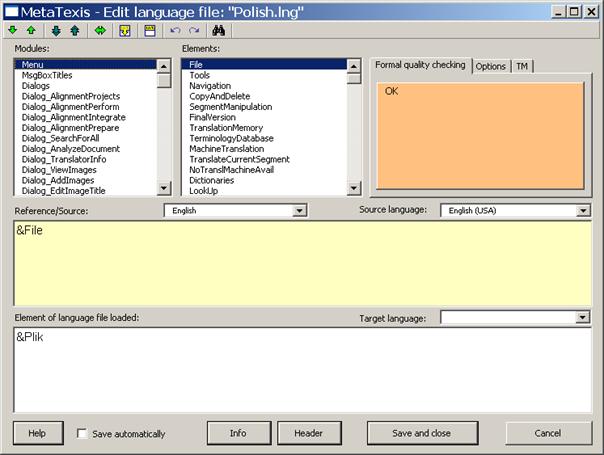
Task: Click the yellow-and-white box toolbar icon
Action: point(150,31)
